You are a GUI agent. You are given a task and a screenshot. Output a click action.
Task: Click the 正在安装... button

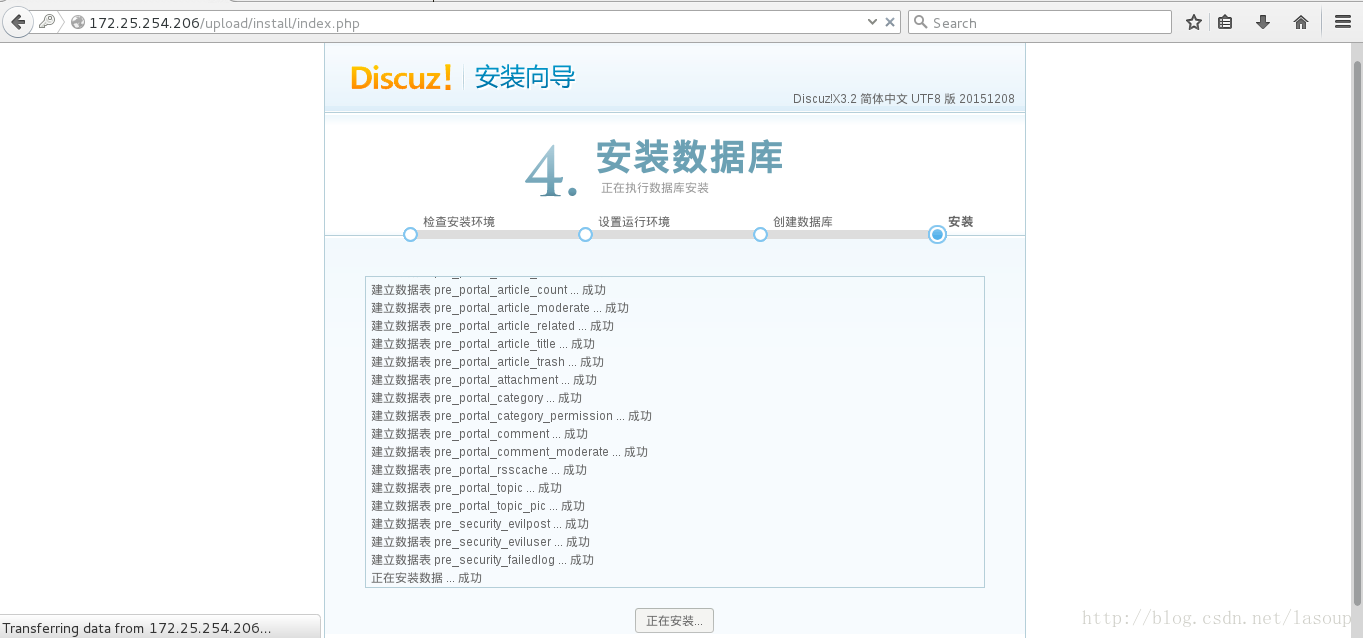674,620
